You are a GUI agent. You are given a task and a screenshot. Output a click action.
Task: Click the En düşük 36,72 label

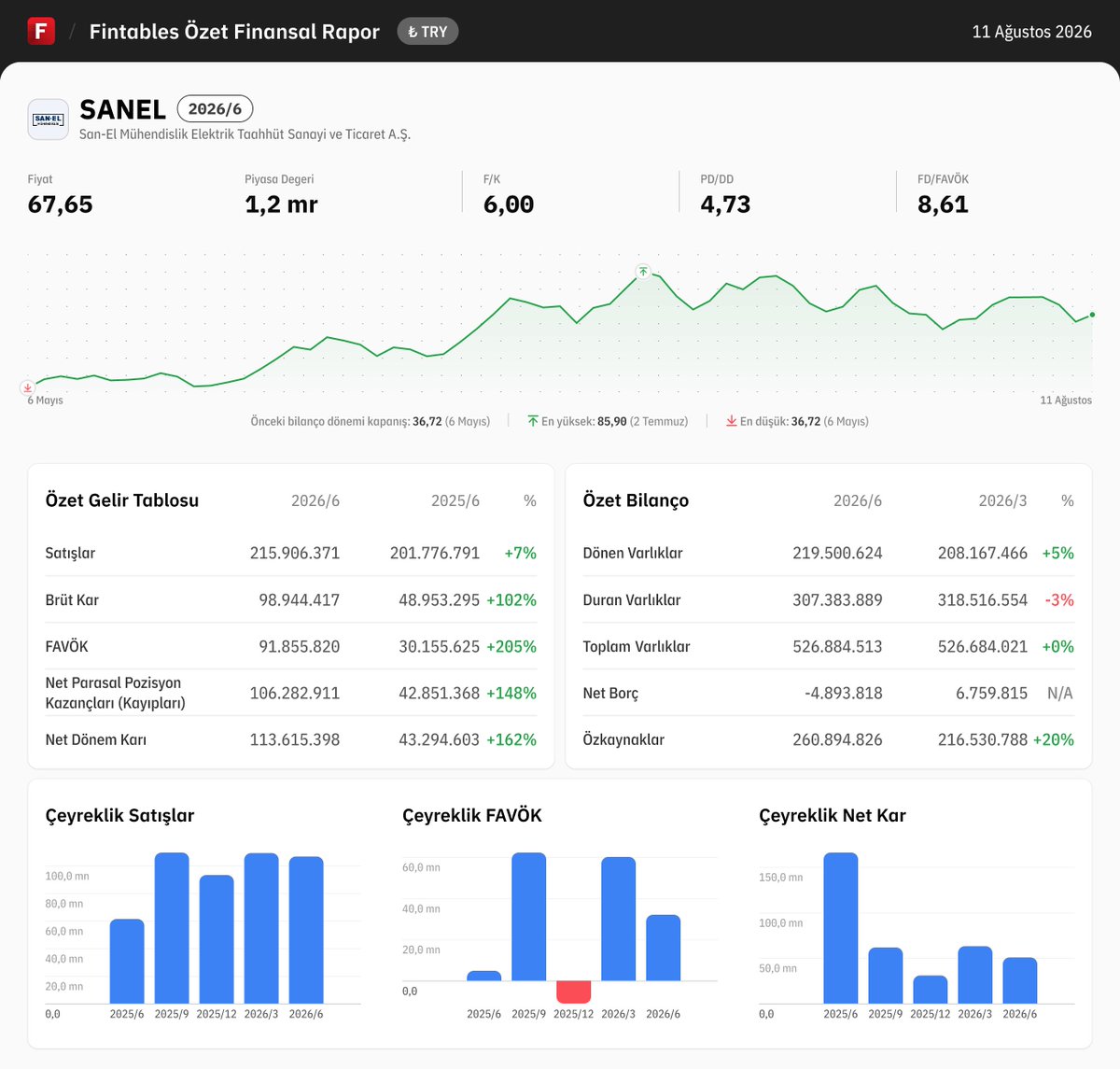click(x=805, y=421)
